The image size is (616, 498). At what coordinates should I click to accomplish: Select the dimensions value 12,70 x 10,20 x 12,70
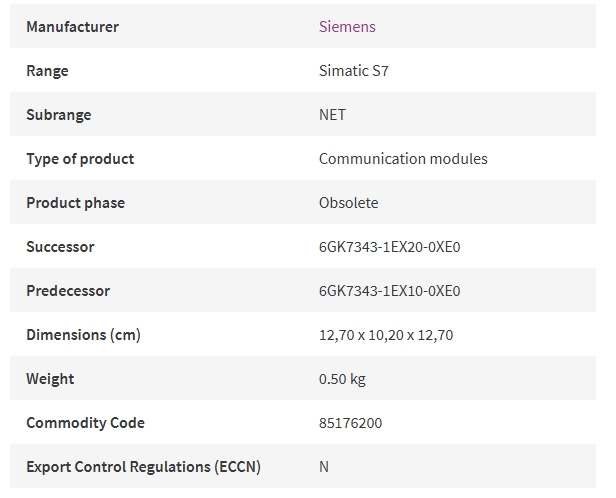pyautogui.click(x=386, y=335)
